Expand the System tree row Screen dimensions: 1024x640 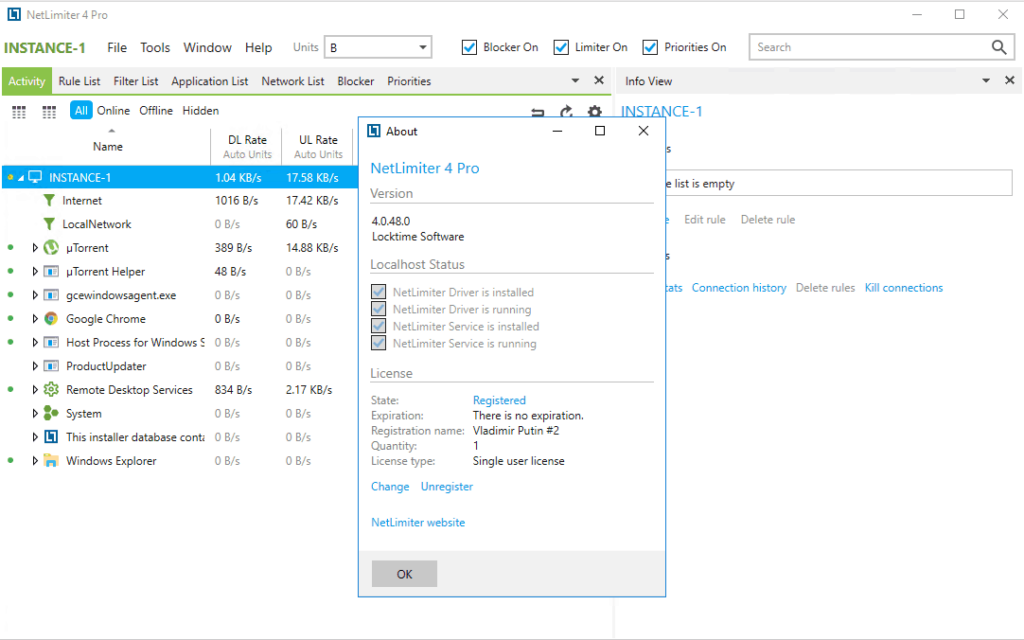click(35, 413)
